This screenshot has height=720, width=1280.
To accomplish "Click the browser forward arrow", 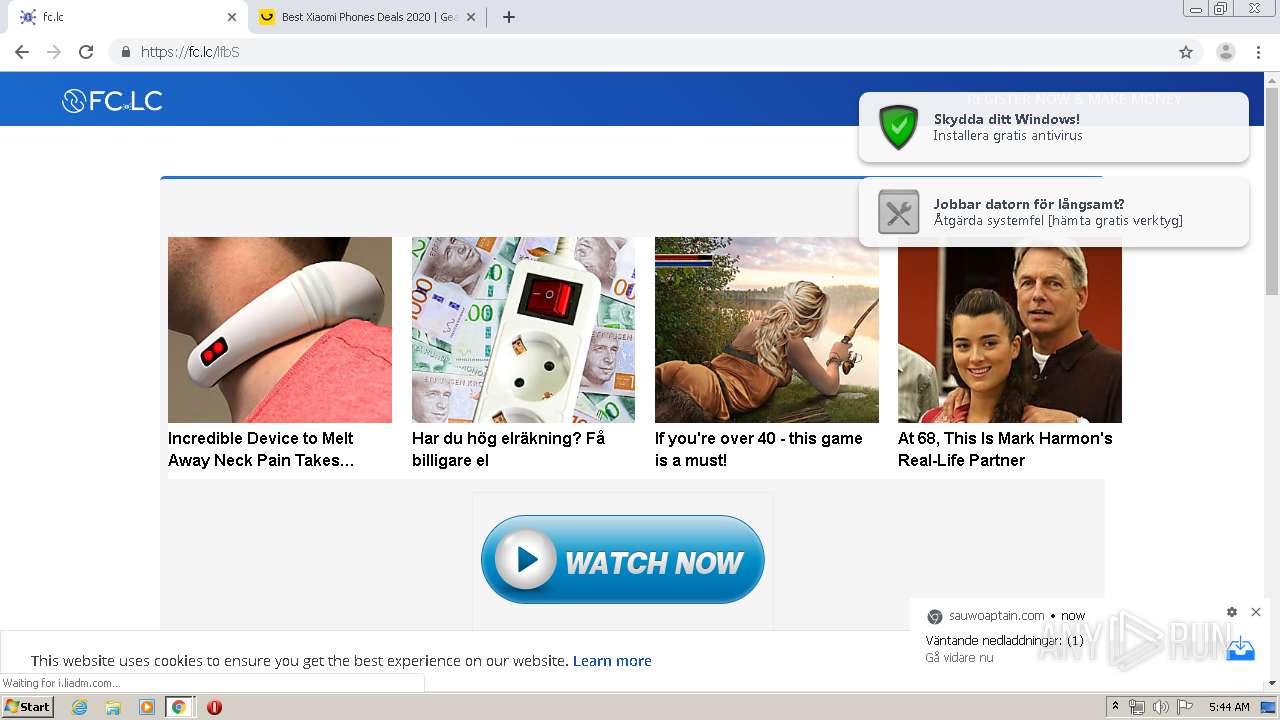I will pos(54,52).
